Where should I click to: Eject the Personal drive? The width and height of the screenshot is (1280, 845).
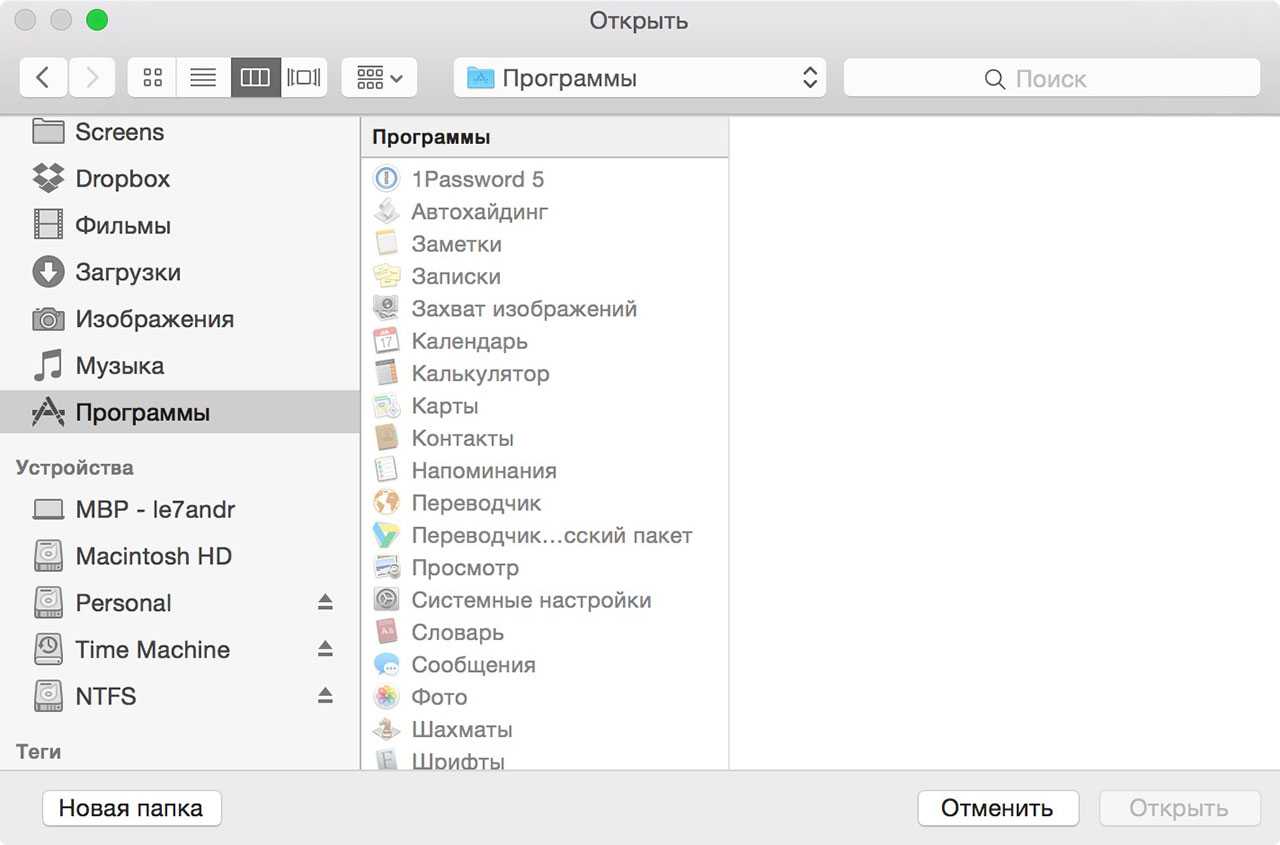tap(325, 602)
